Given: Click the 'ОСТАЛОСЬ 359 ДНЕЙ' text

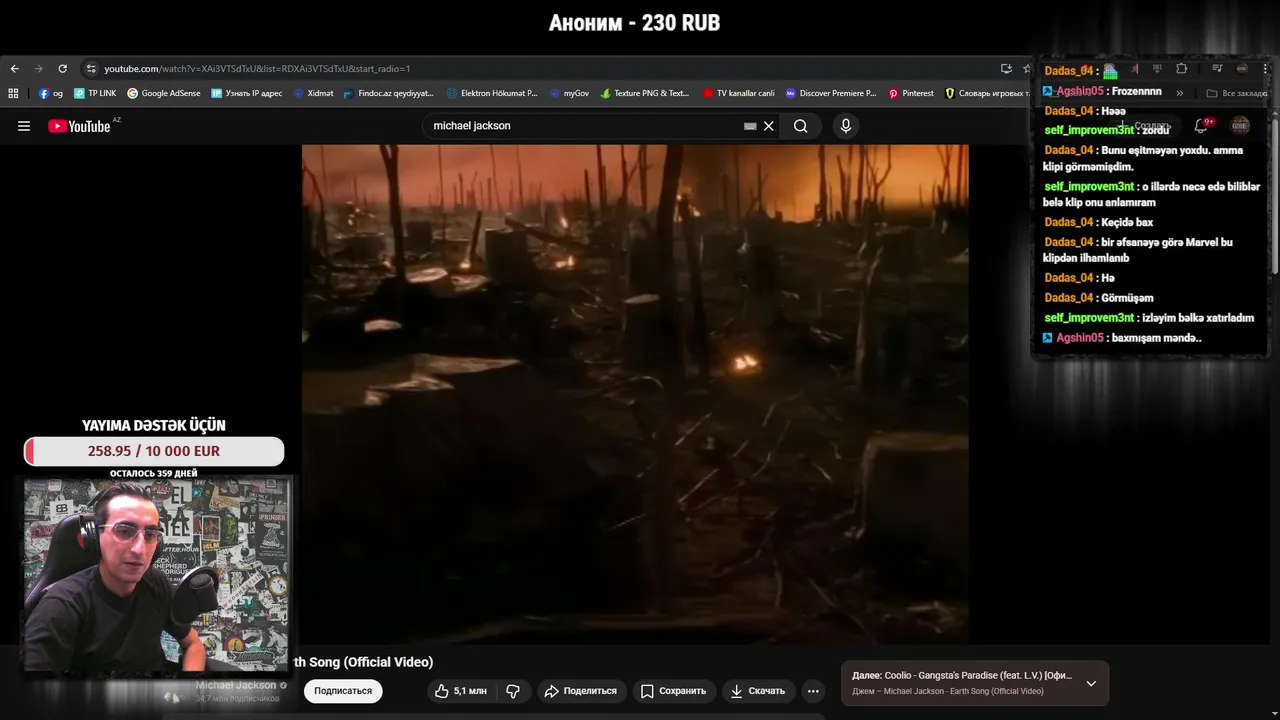Looking at the screenshot, I should tap(154, 473).
